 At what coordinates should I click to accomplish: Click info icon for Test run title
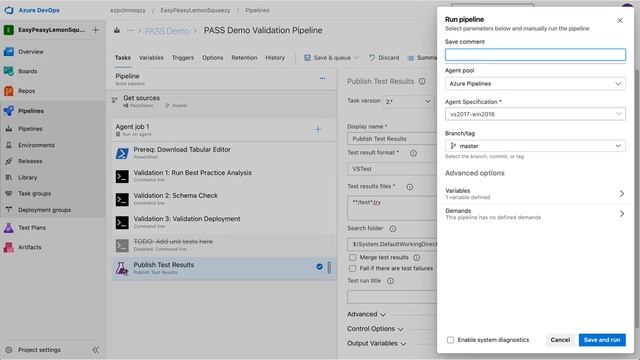point(390,281)
